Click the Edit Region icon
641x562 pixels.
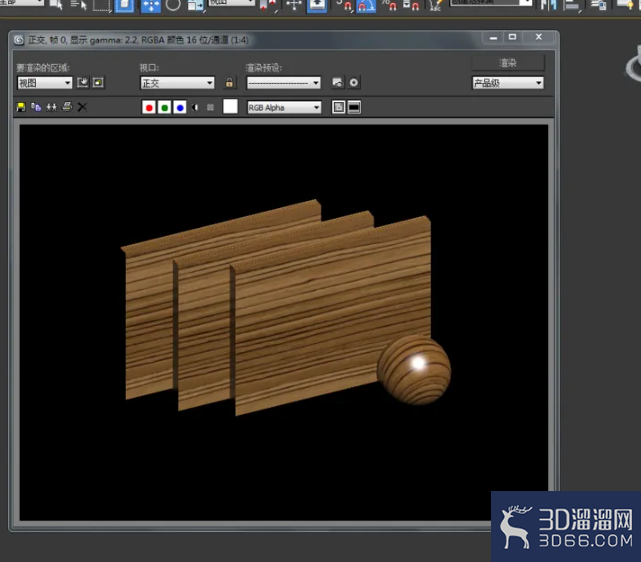click(x=83, y=83)
